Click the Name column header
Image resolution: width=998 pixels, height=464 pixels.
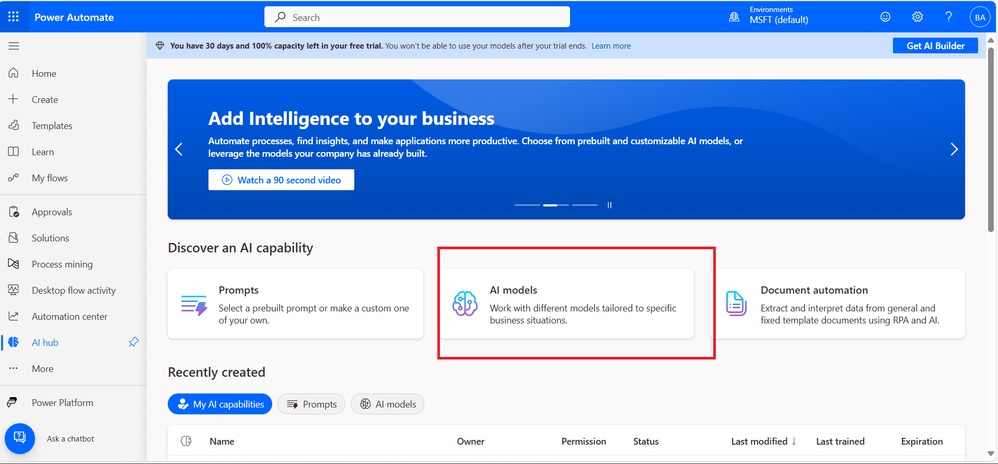(x=222, y=441)
